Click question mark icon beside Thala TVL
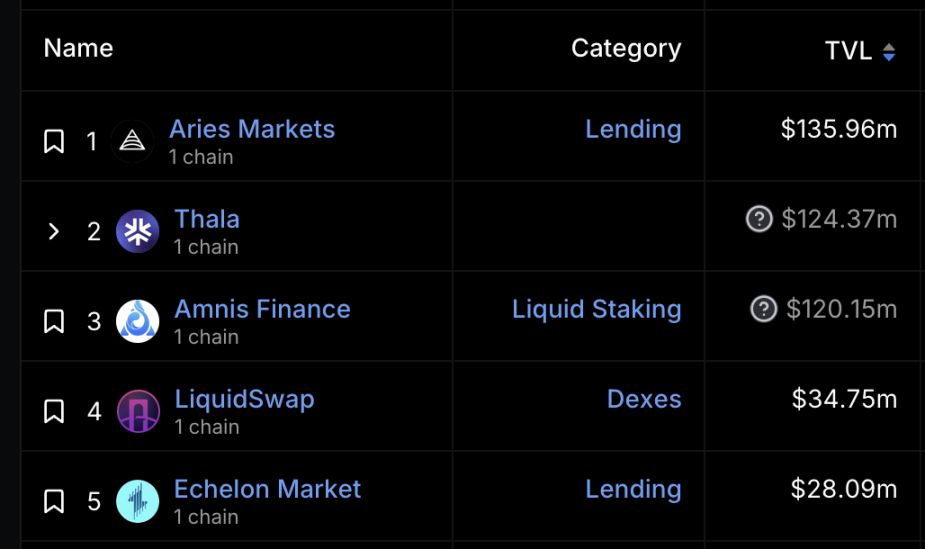Image resolution: width=925 pixels, height=549 pixels. [759, 219]
